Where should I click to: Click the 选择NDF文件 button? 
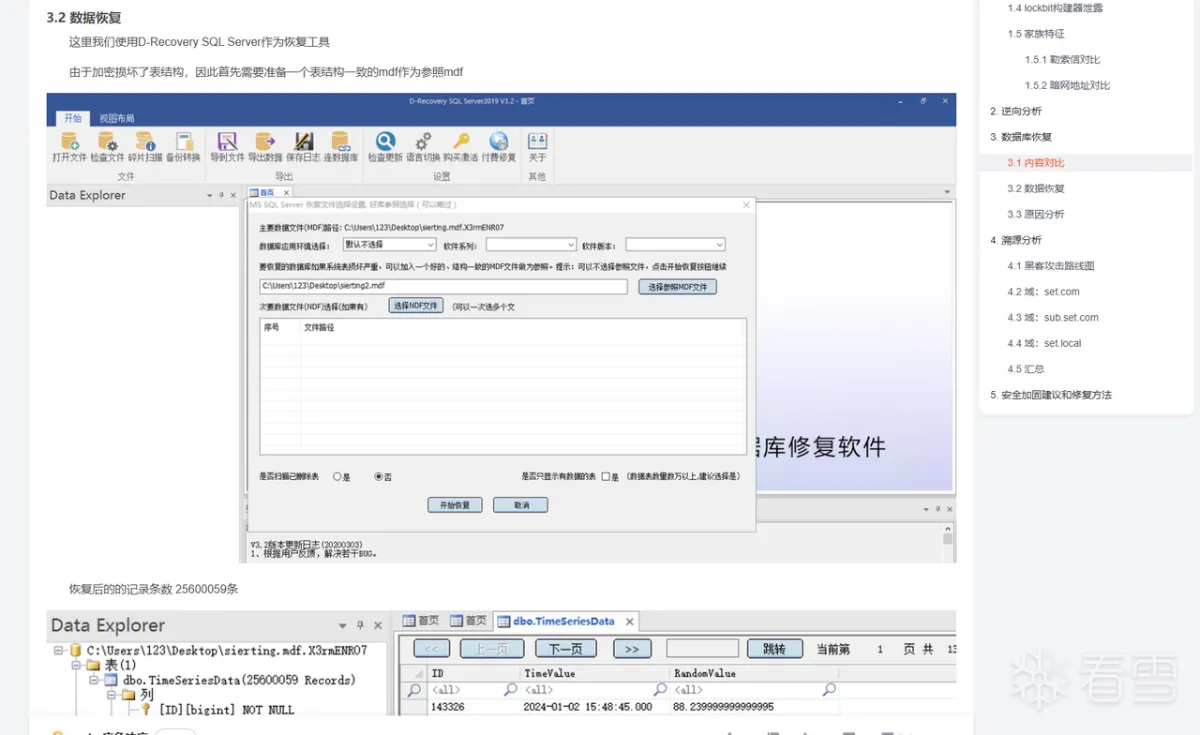pyautogui.click(x=415, y=306)
